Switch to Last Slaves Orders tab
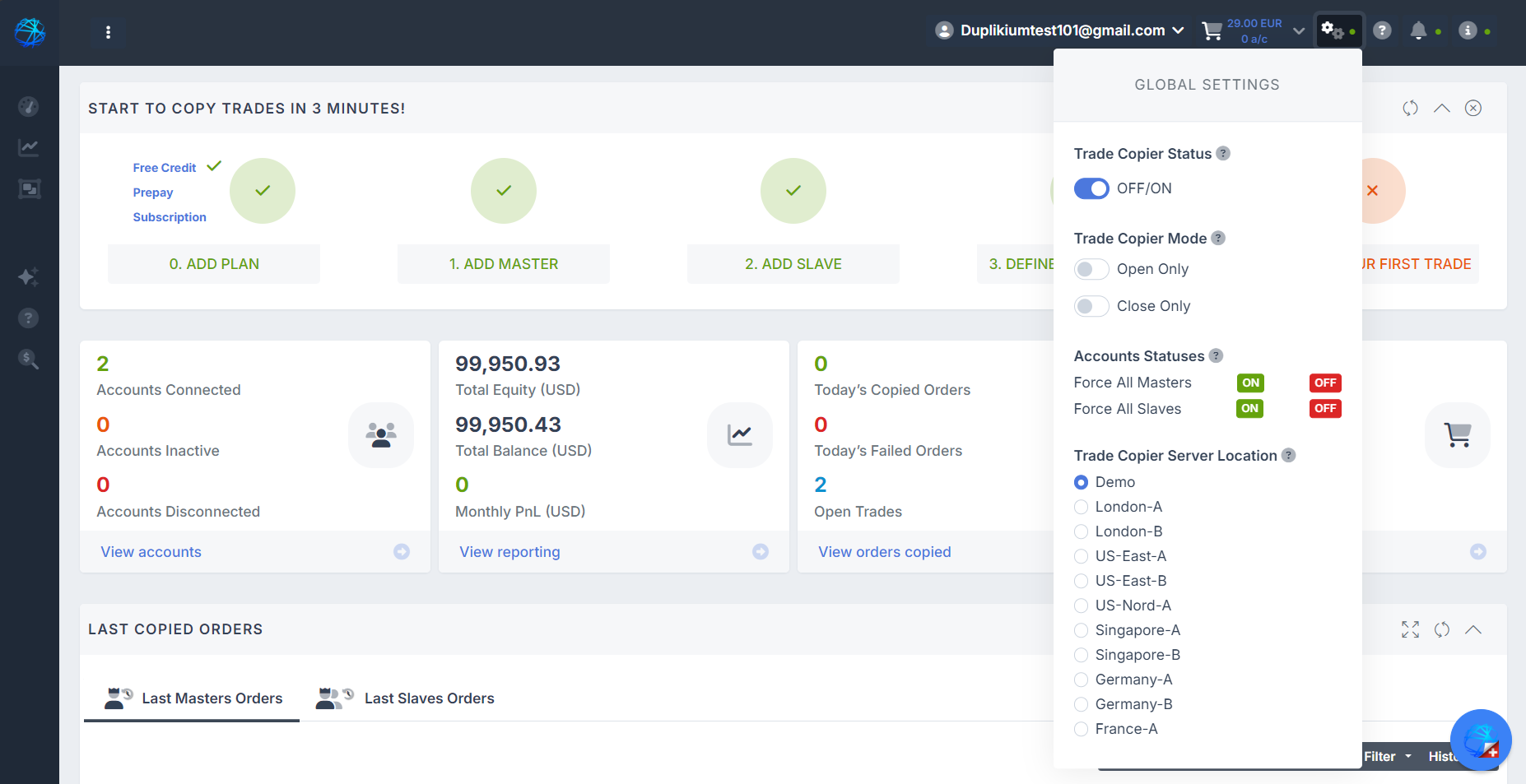1526x784 pixels. click(x=405, y=698)
